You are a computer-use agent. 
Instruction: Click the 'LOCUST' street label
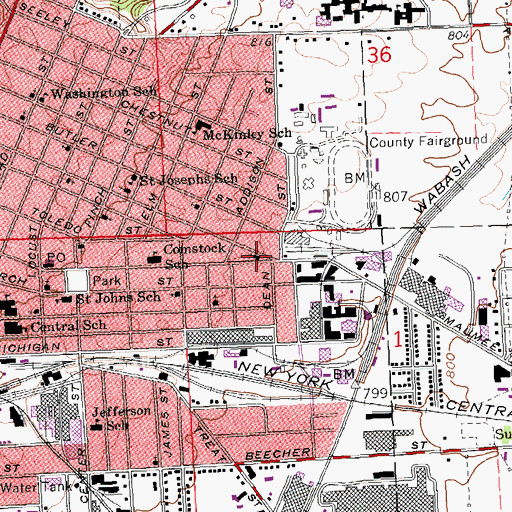(32, 252)
